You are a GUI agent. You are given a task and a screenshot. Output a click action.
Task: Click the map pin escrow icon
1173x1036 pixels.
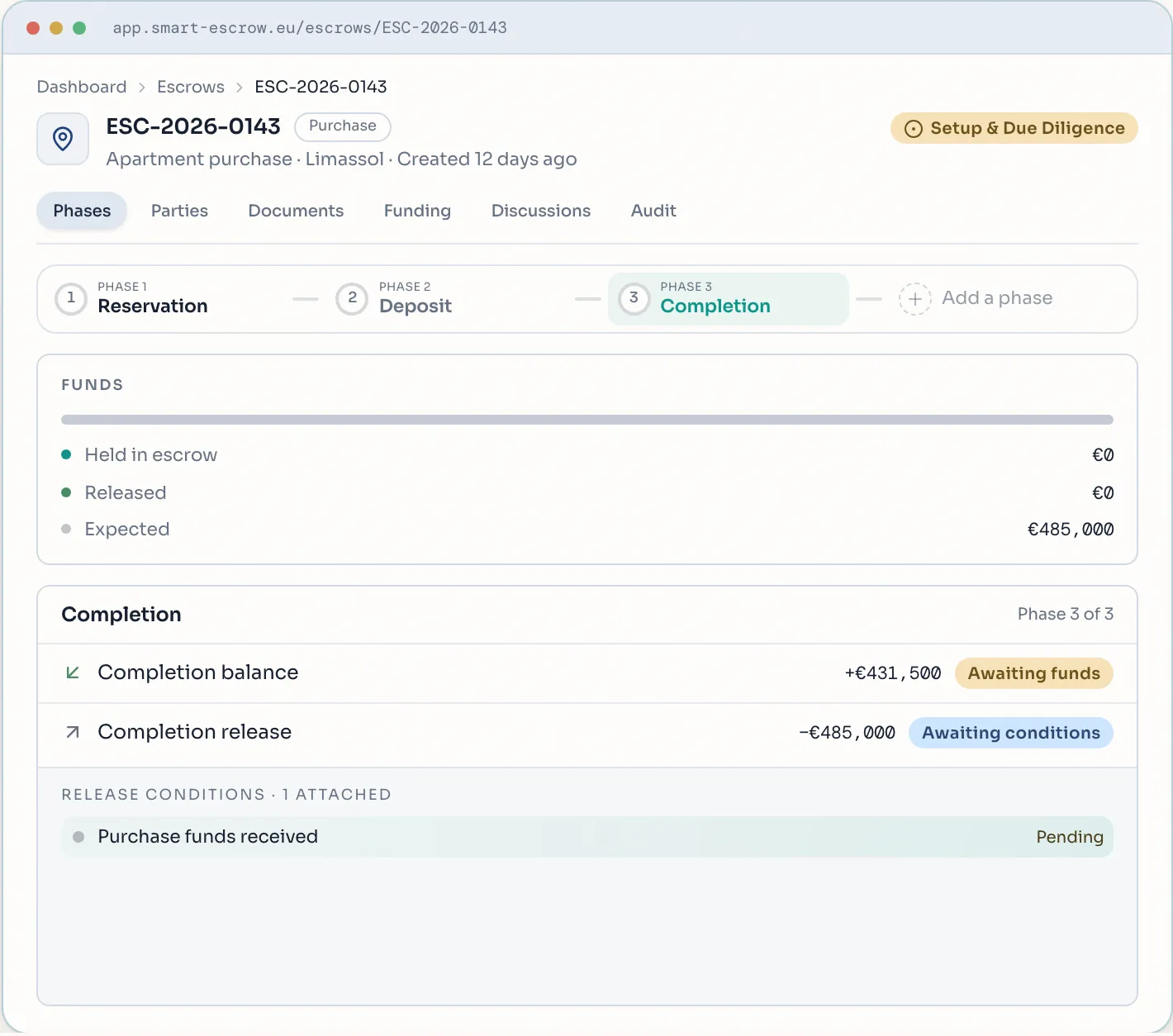click(x=63, y=139)
